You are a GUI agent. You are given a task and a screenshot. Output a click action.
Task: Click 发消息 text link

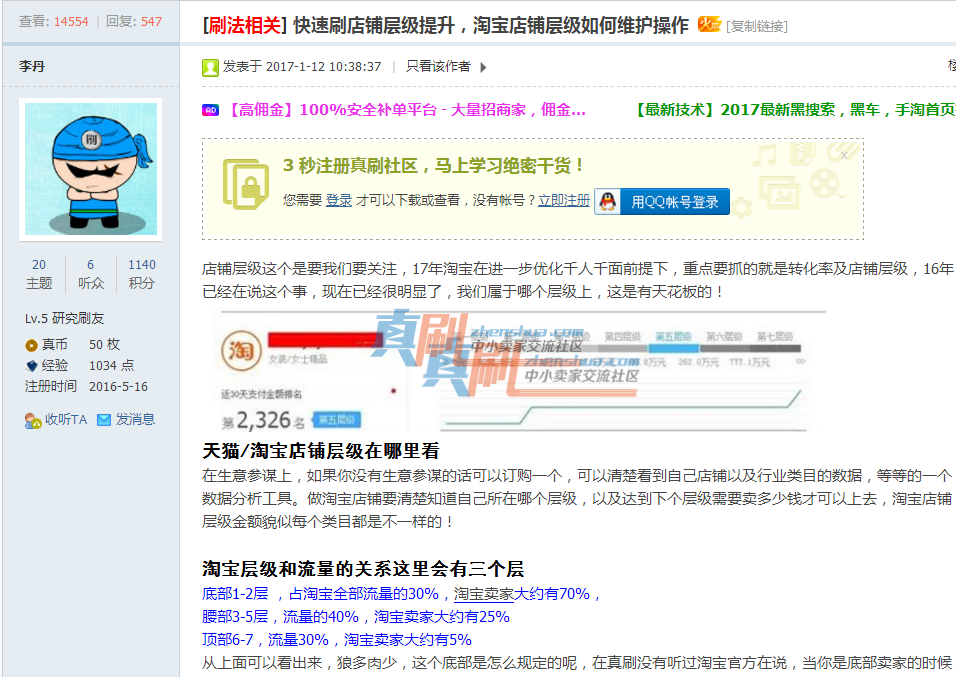pos(135,420)
